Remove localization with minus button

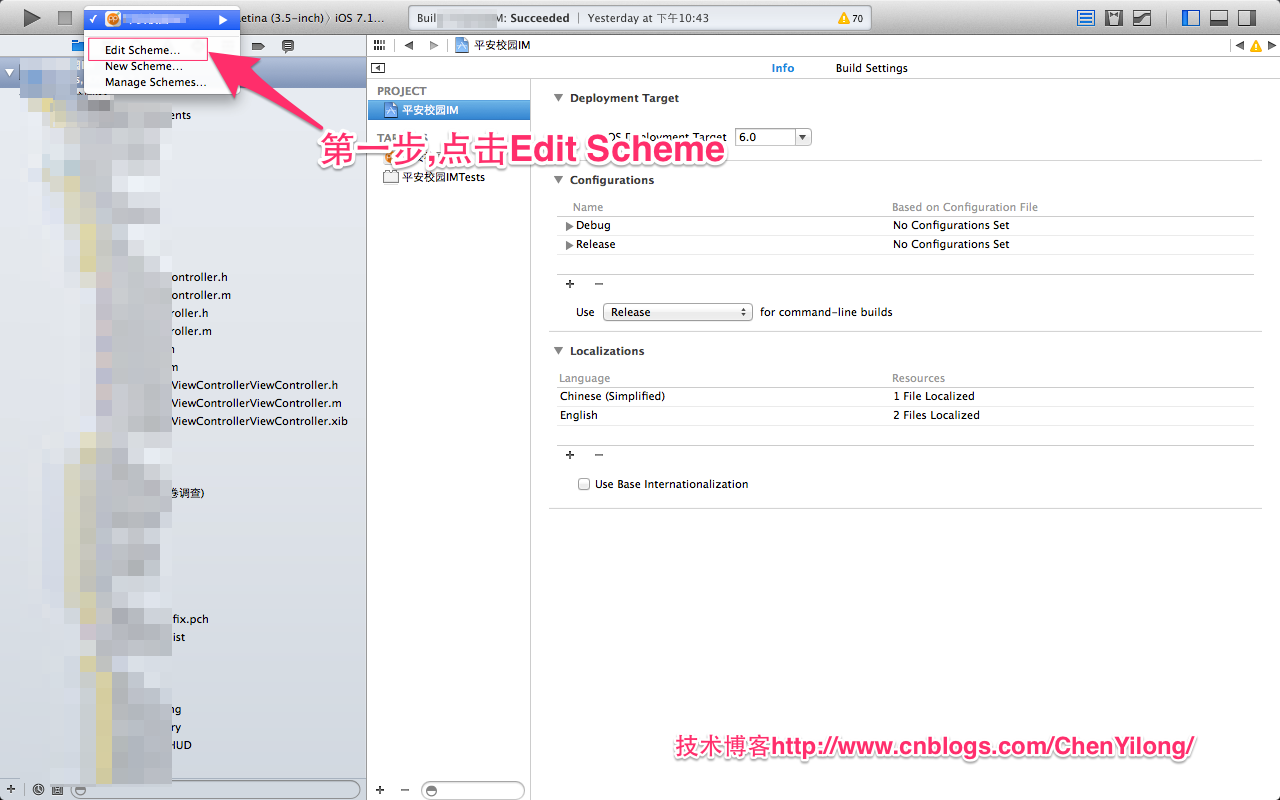[599, 455]
